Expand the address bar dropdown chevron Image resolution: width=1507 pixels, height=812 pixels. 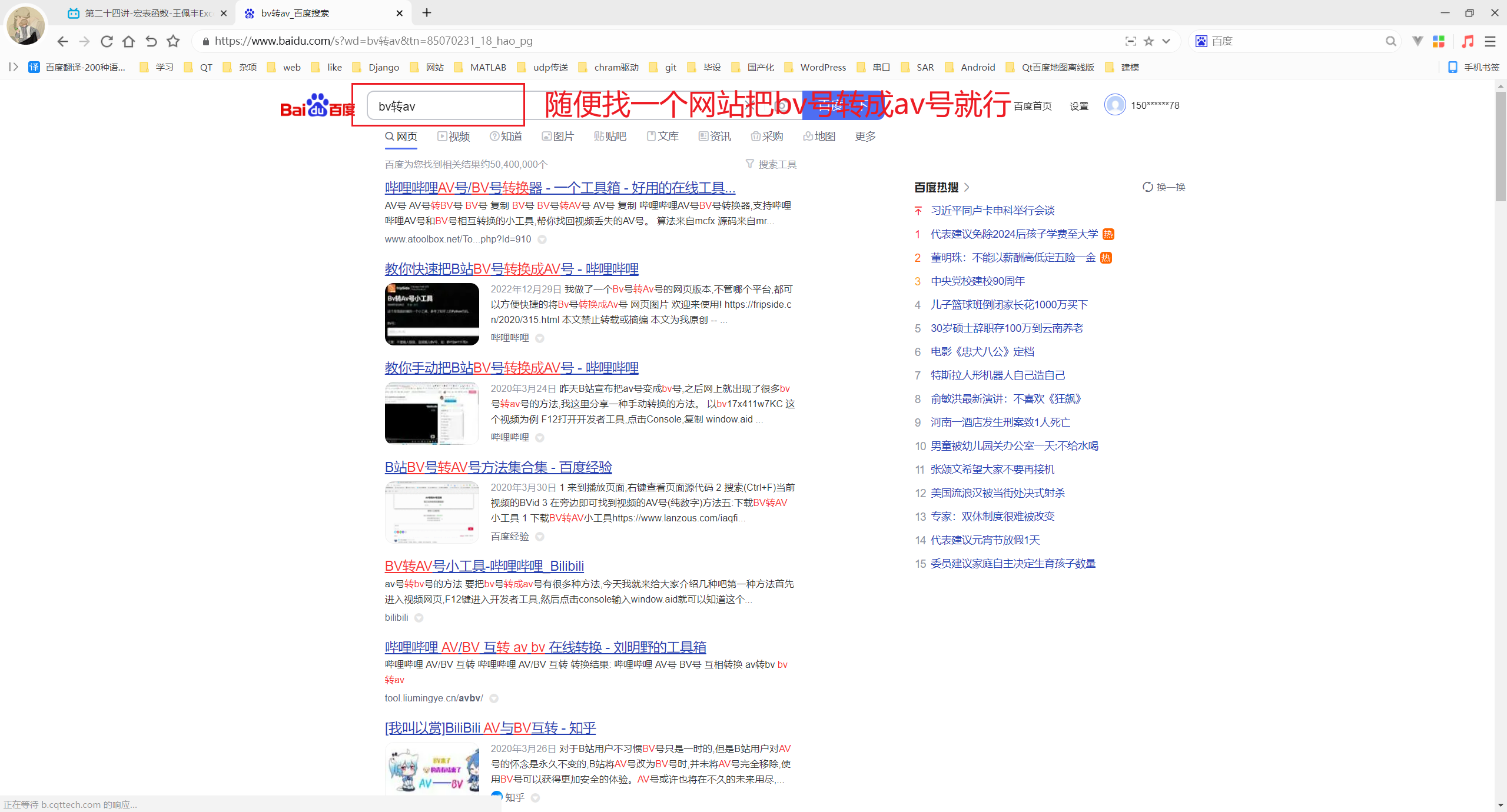point(1166,41)
